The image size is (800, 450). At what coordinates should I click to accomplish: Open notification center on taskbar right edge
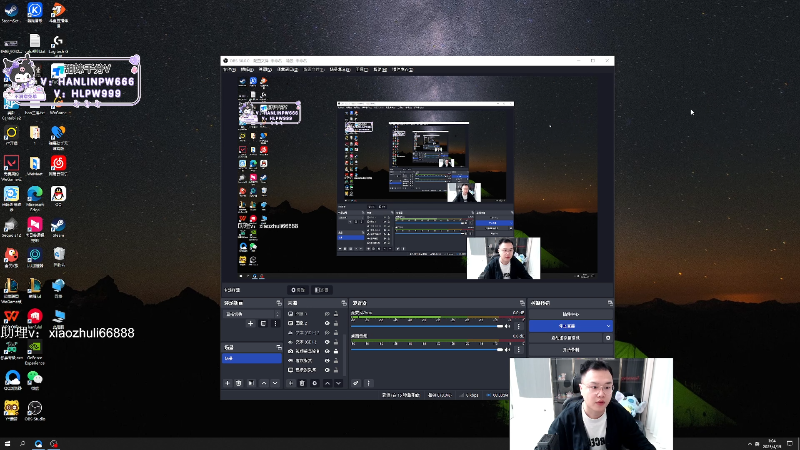click(790, 444)
